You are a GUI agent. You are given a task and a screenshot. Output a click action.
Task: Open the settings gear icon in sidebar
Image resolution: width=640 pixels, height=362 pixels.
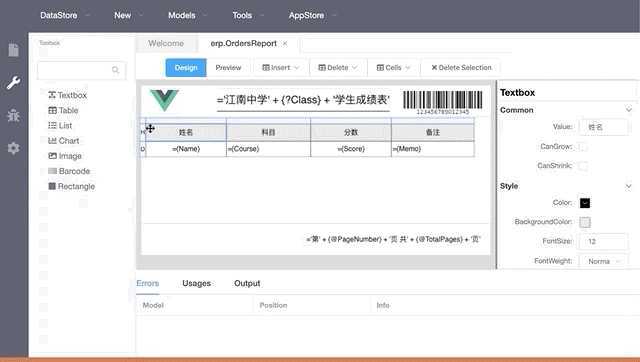pos(13,148)
